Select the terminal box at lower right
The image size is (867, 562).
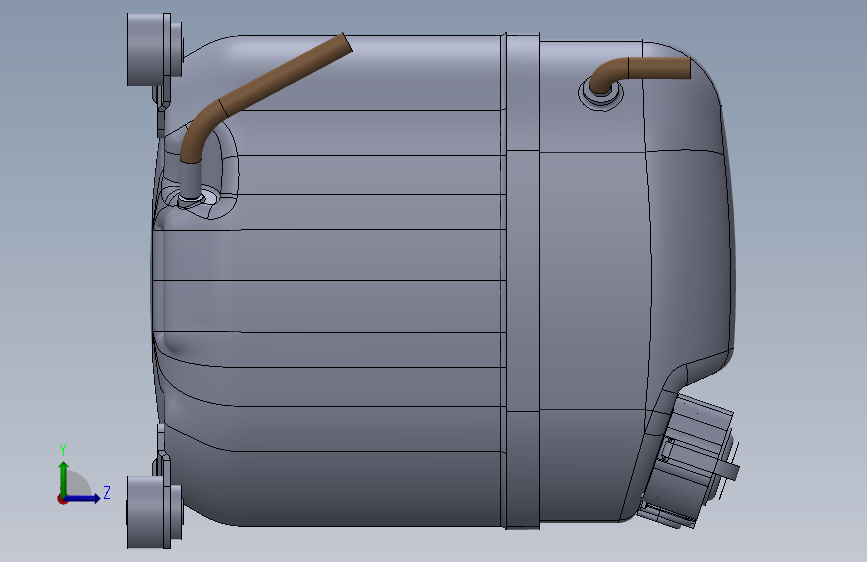[688, 461]
